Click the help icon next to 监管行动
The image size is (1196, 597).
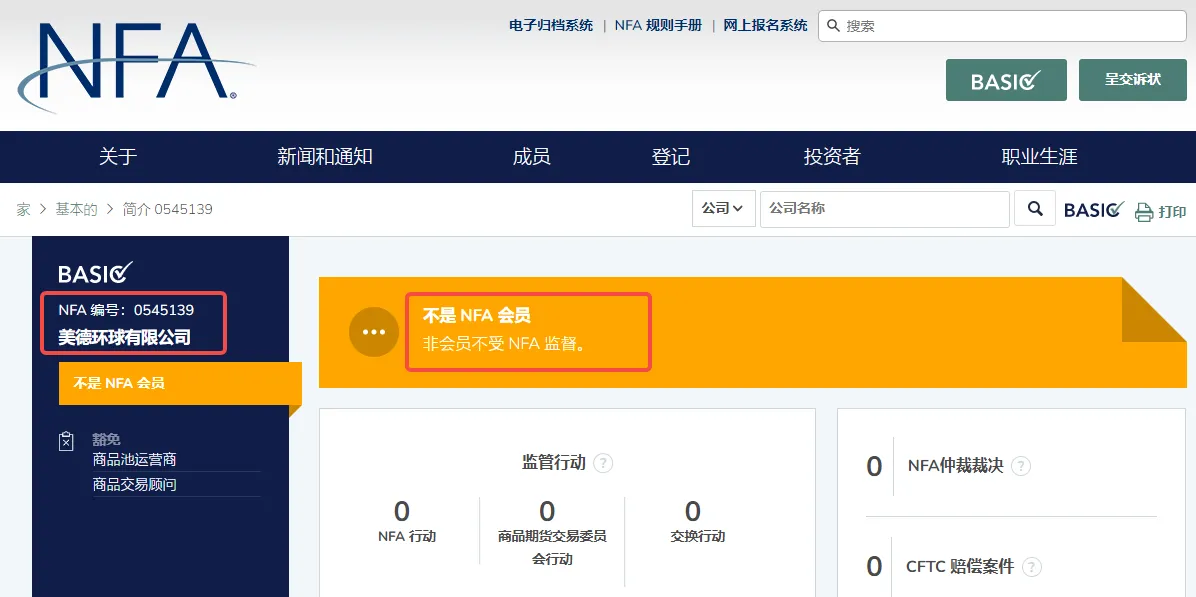603,463
